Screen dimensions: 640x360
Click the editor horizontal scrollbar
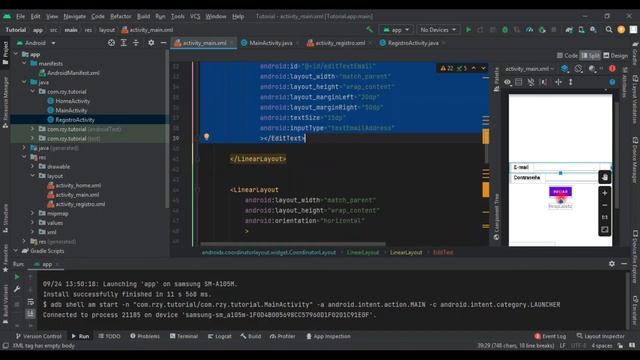click(x=293, y=244)
